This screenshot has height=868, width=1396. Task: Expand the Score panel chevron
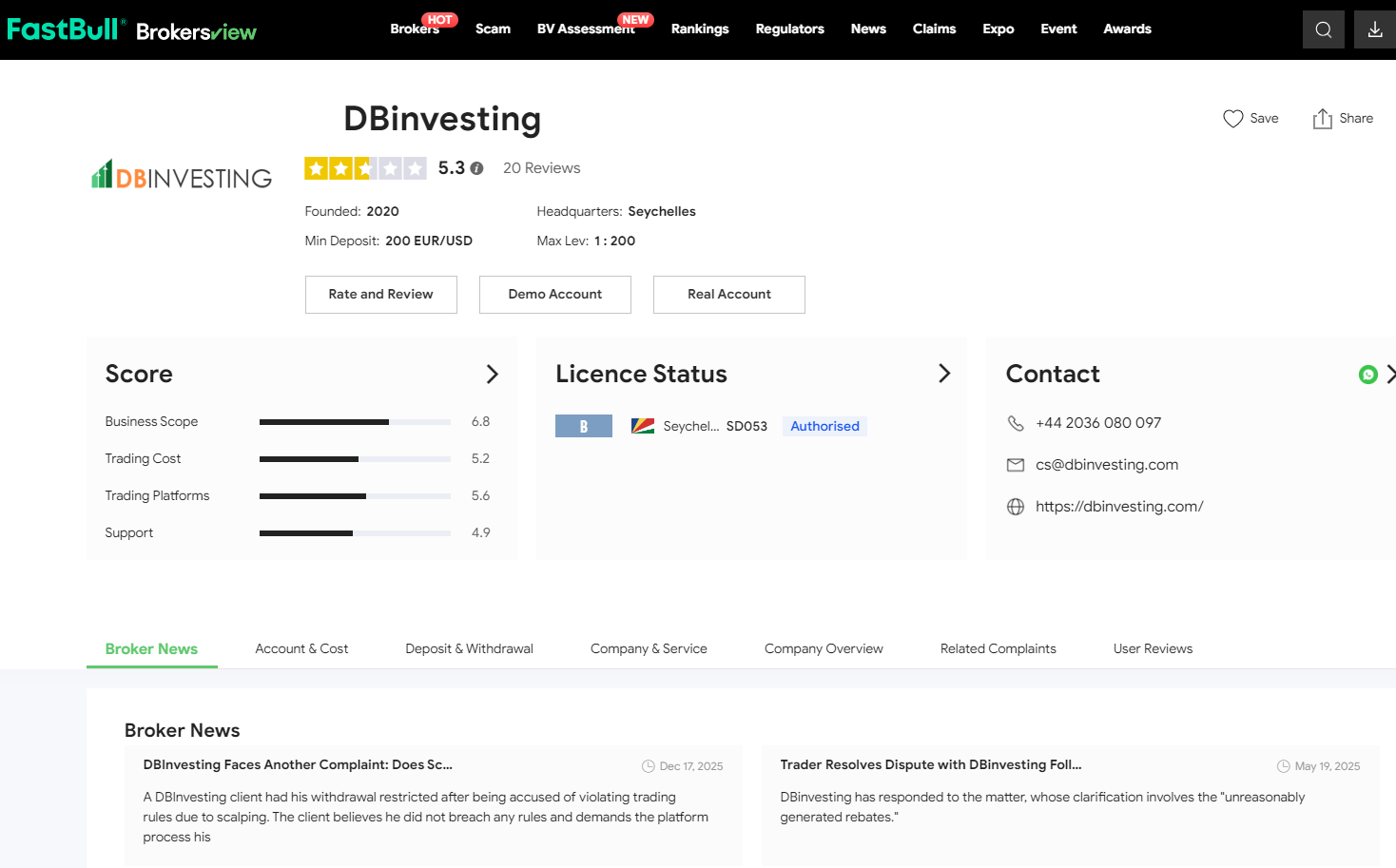[x=492, y=375]
